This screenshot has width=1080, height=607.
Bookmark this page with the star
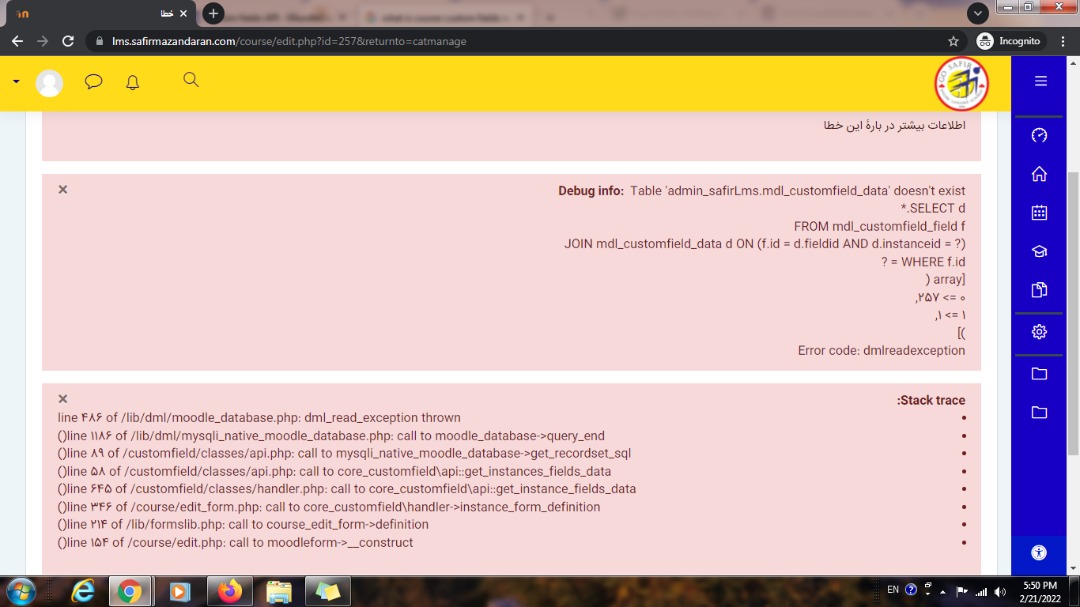pos(953,41)
